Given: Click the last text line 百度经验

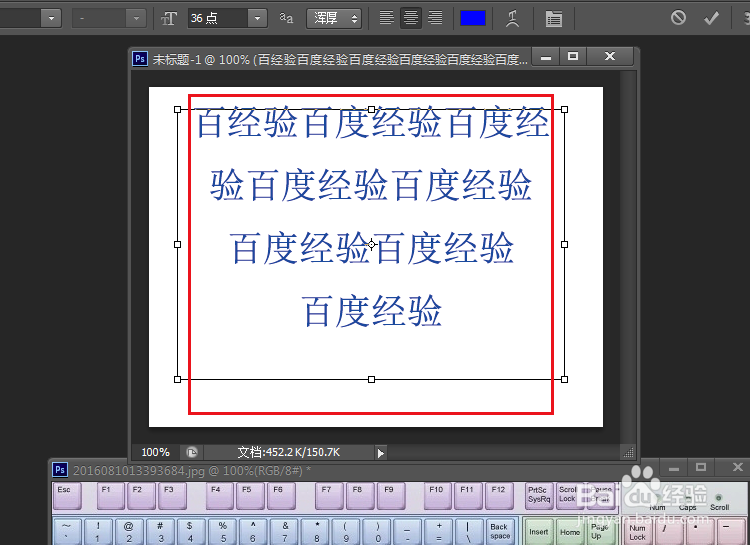Looking at the screenshot, I should [x=372, y=311].
